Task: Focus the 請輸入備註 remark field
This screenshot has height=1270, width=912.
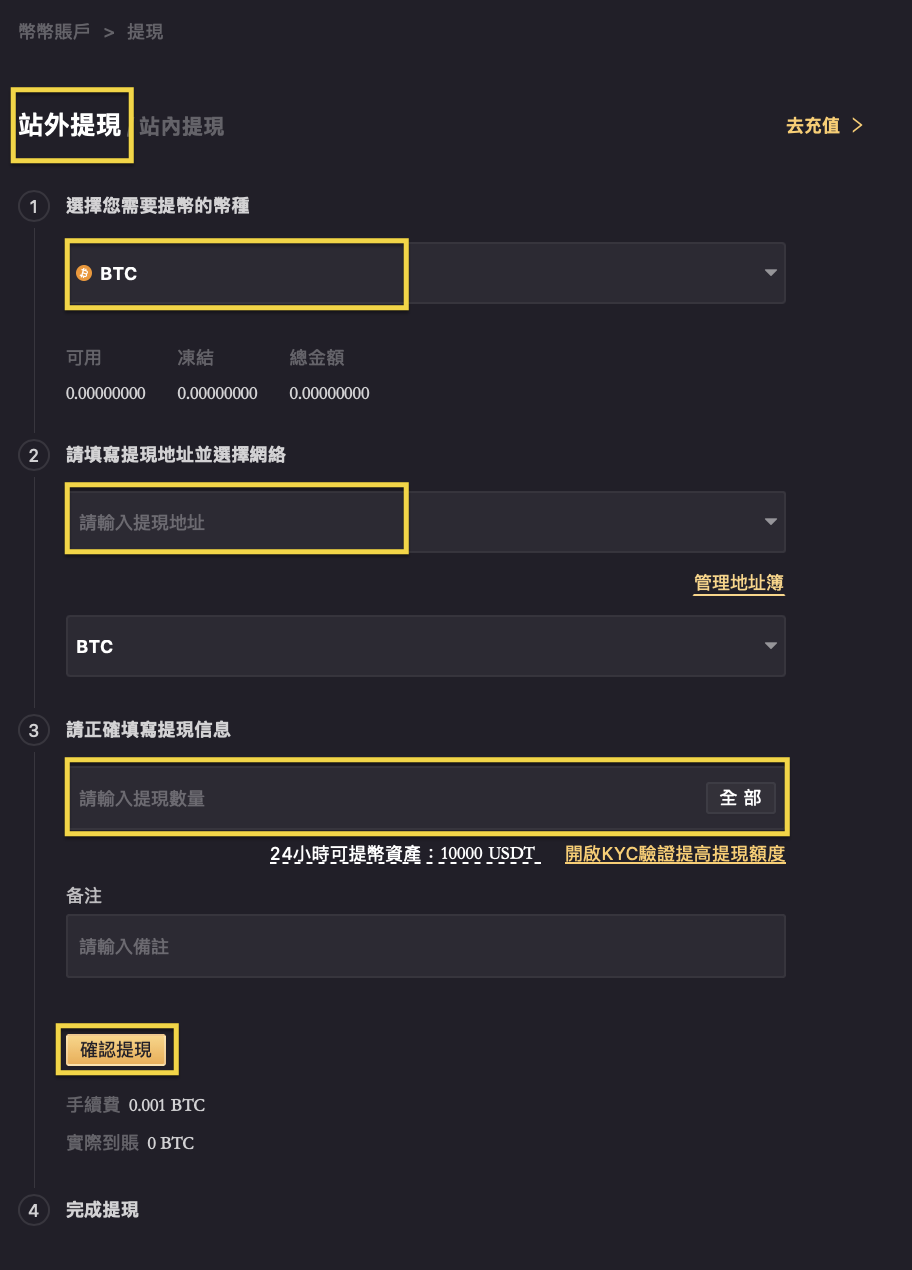Action: pos(425,946)
